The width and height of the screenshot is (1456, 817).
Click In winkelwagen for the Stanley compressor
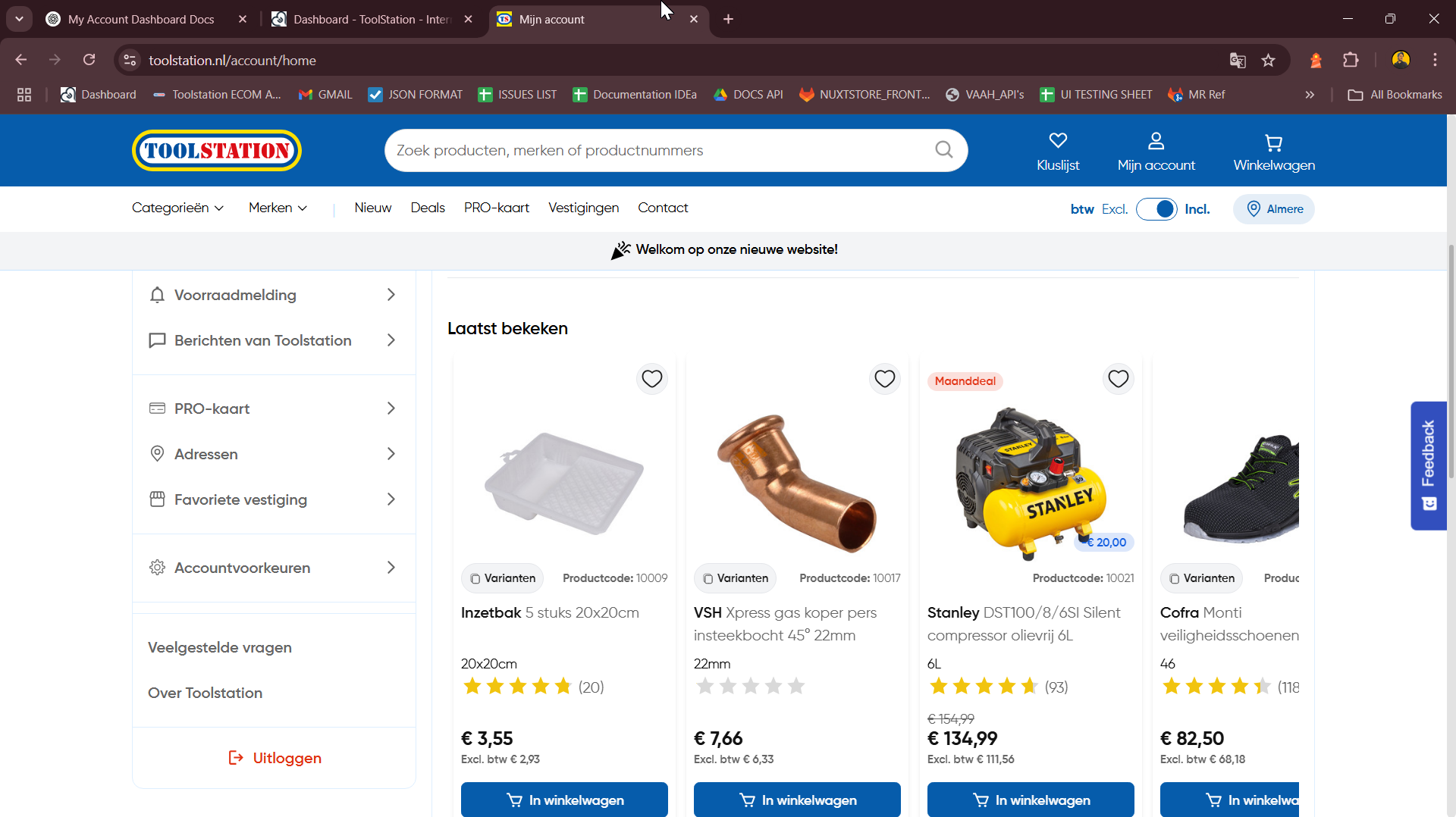point(1030,800)
